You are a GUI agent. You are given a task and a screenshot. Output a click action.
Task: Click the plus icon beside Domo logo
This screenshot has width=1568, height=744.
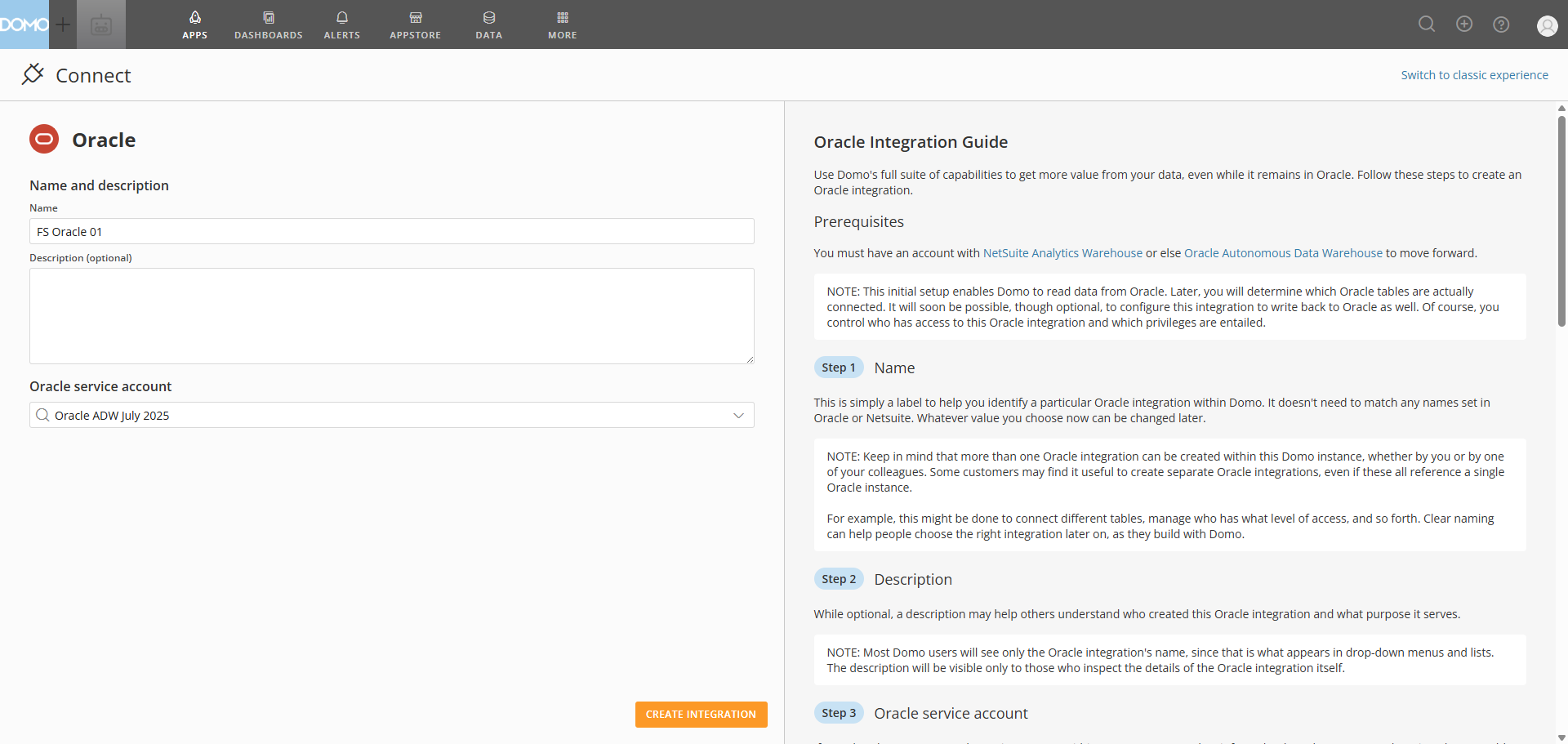tap(63, 25)
